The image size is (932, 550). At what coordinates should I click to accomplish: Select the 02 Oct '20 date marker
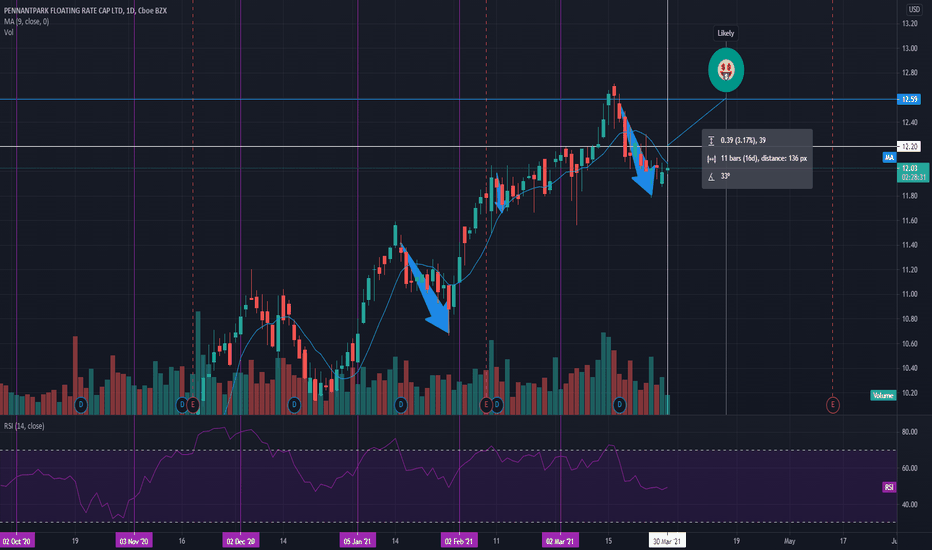click(x=17, y=541)
